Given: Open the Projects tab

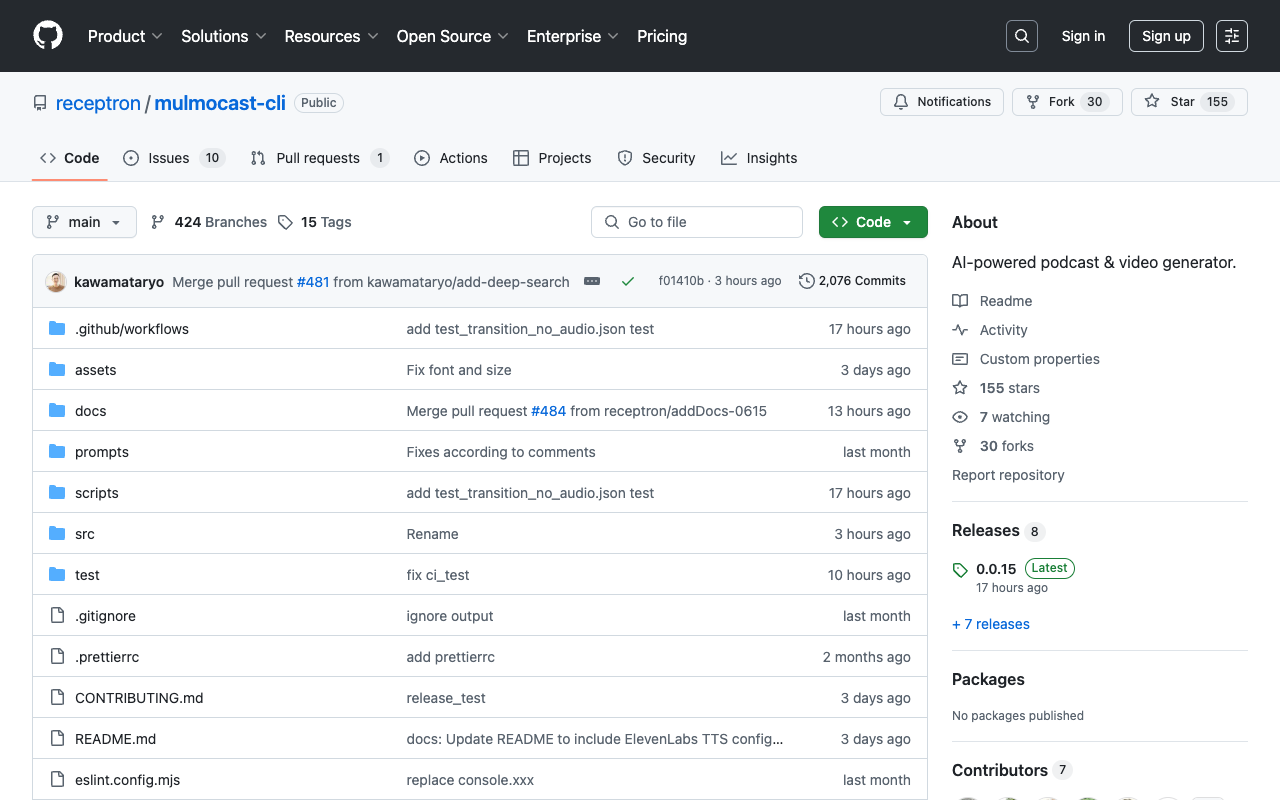Looking at the screenshot, I should (552, 158).
